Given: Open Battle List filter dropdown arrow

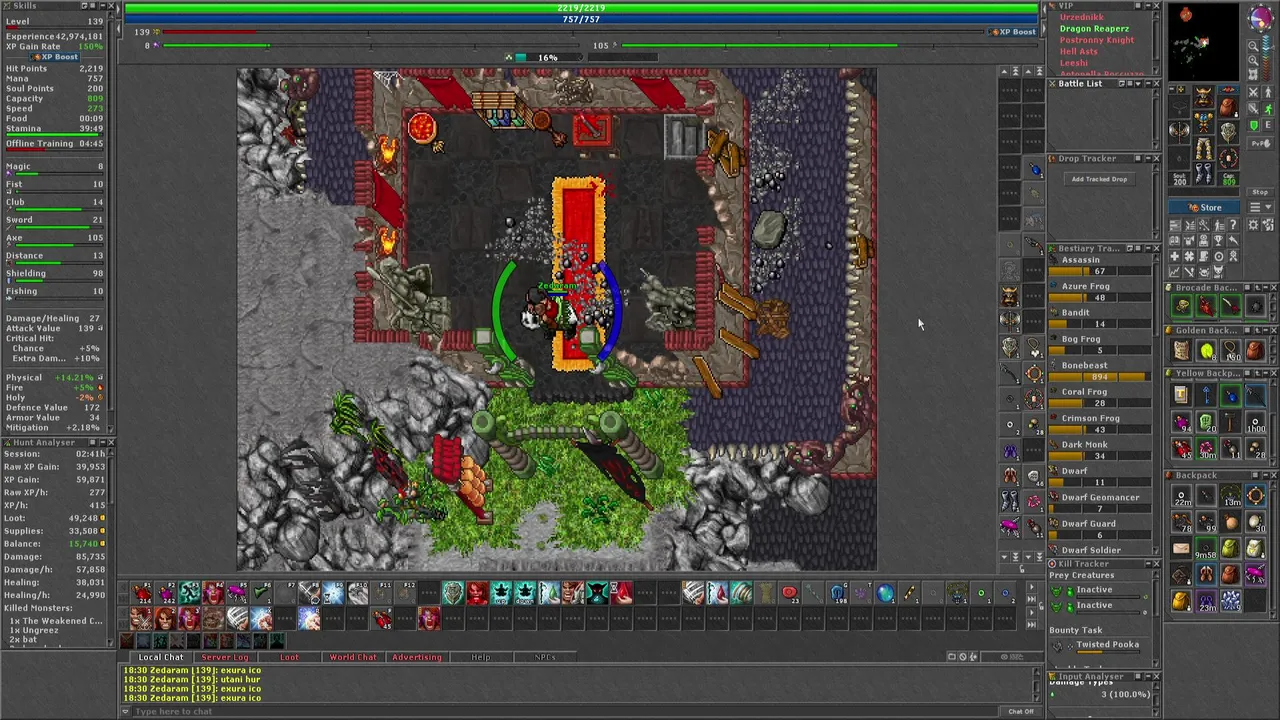Looking at the screenshot, I should point(1138,83).
